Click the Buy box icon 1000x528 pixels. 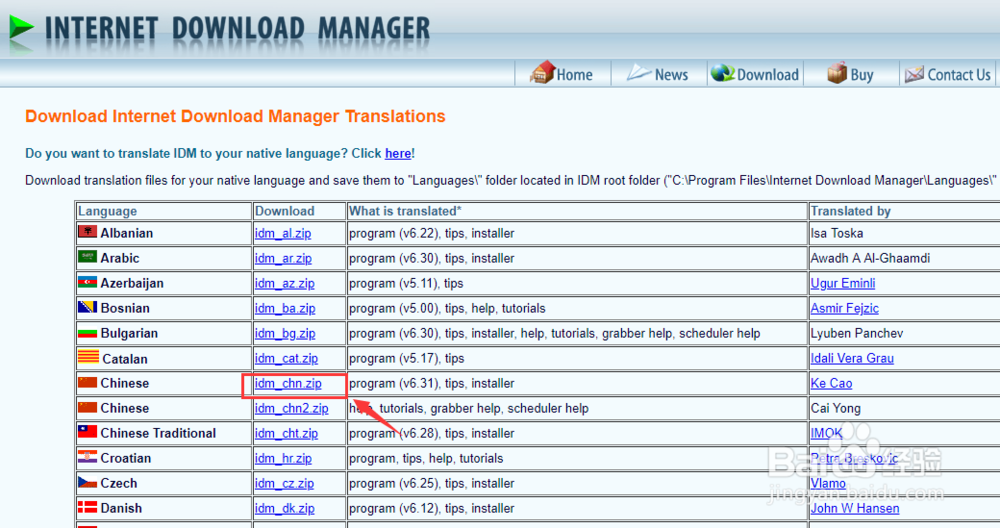tap(837, 73)
